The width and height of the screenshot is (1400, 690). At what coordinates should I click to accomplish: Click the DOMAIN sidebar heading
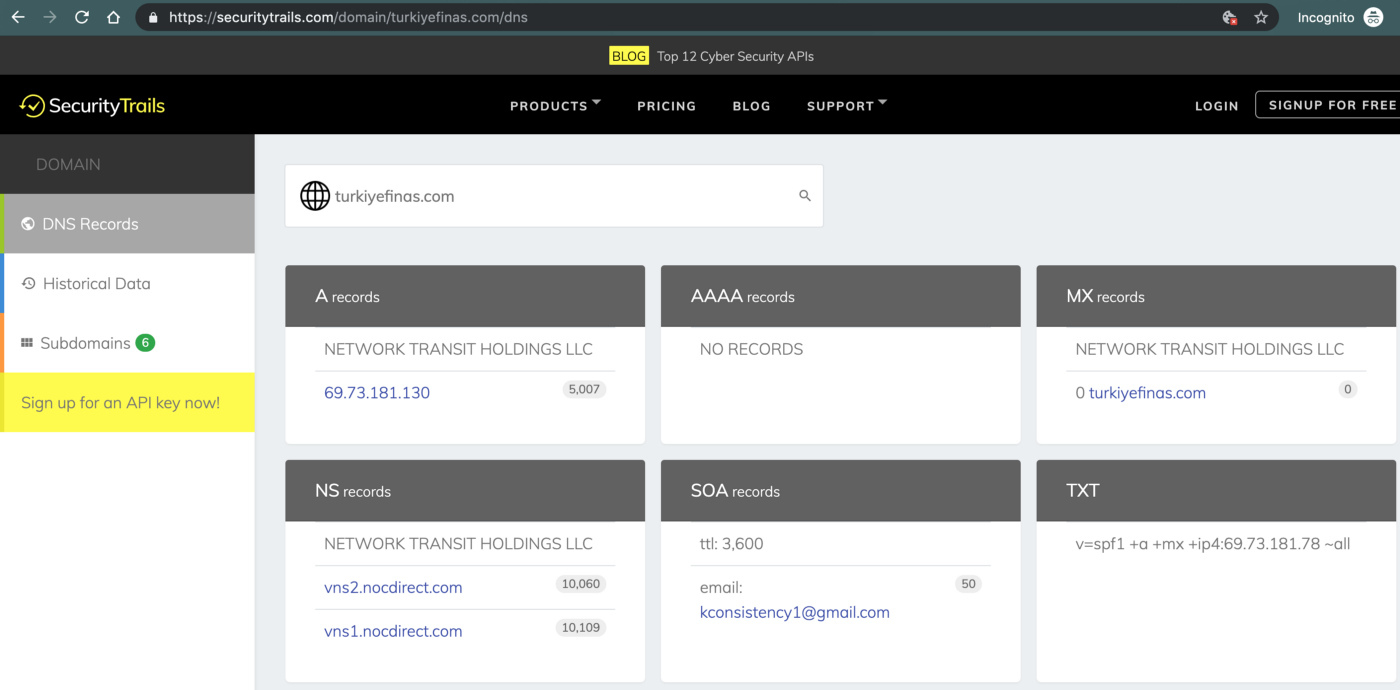pyautogui.click(x=68, y=164)
